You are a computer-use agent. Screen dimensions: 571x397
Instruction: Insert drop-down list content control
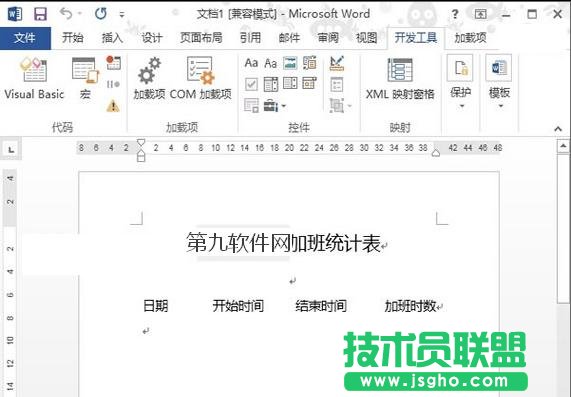click(290, 84)
